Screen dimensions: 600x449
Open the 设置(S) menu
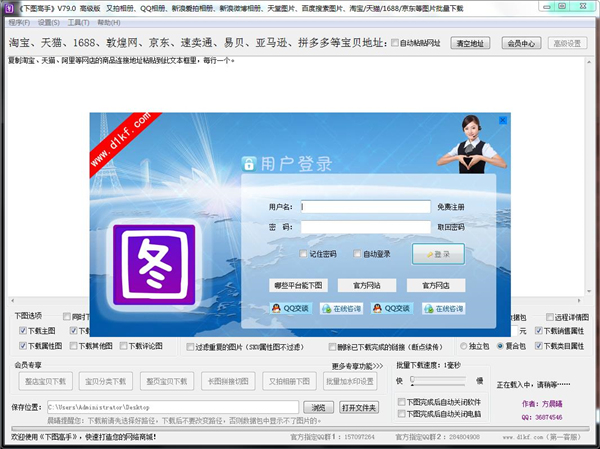pos(49,23)
